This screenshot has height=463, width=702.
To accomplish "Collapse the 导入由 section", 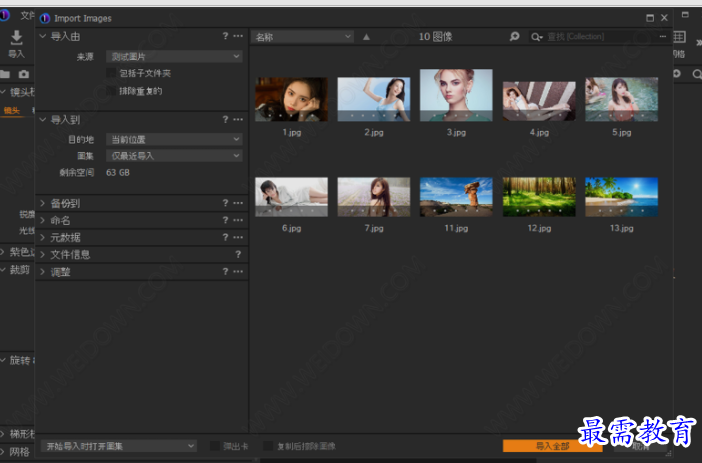I will coord(43,36).
